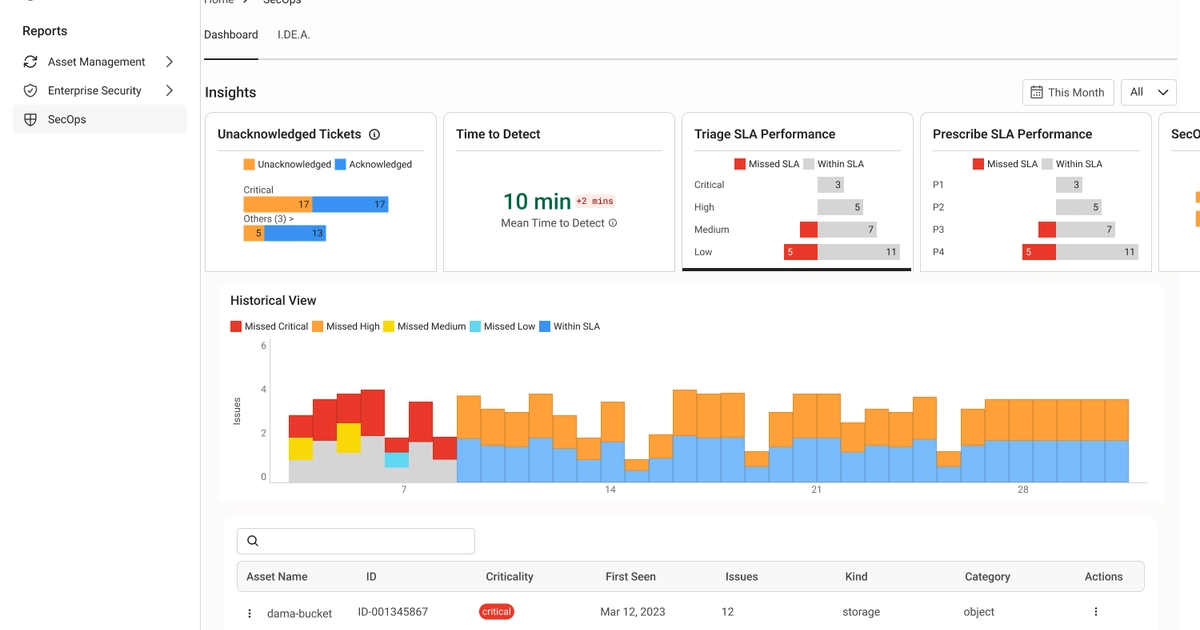This screenshot has width=1200, height=630.
Task: Click the This Month date range button
Action: 1068,92
